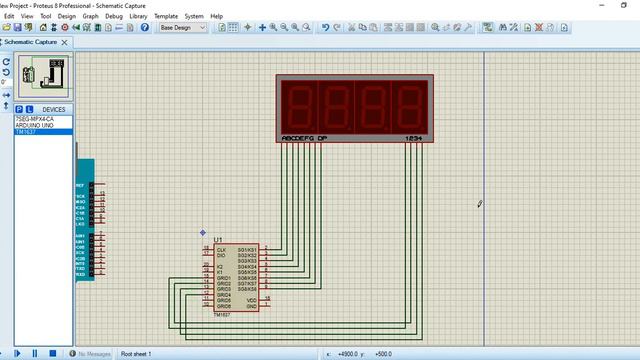Go to Home page icon

43,27
